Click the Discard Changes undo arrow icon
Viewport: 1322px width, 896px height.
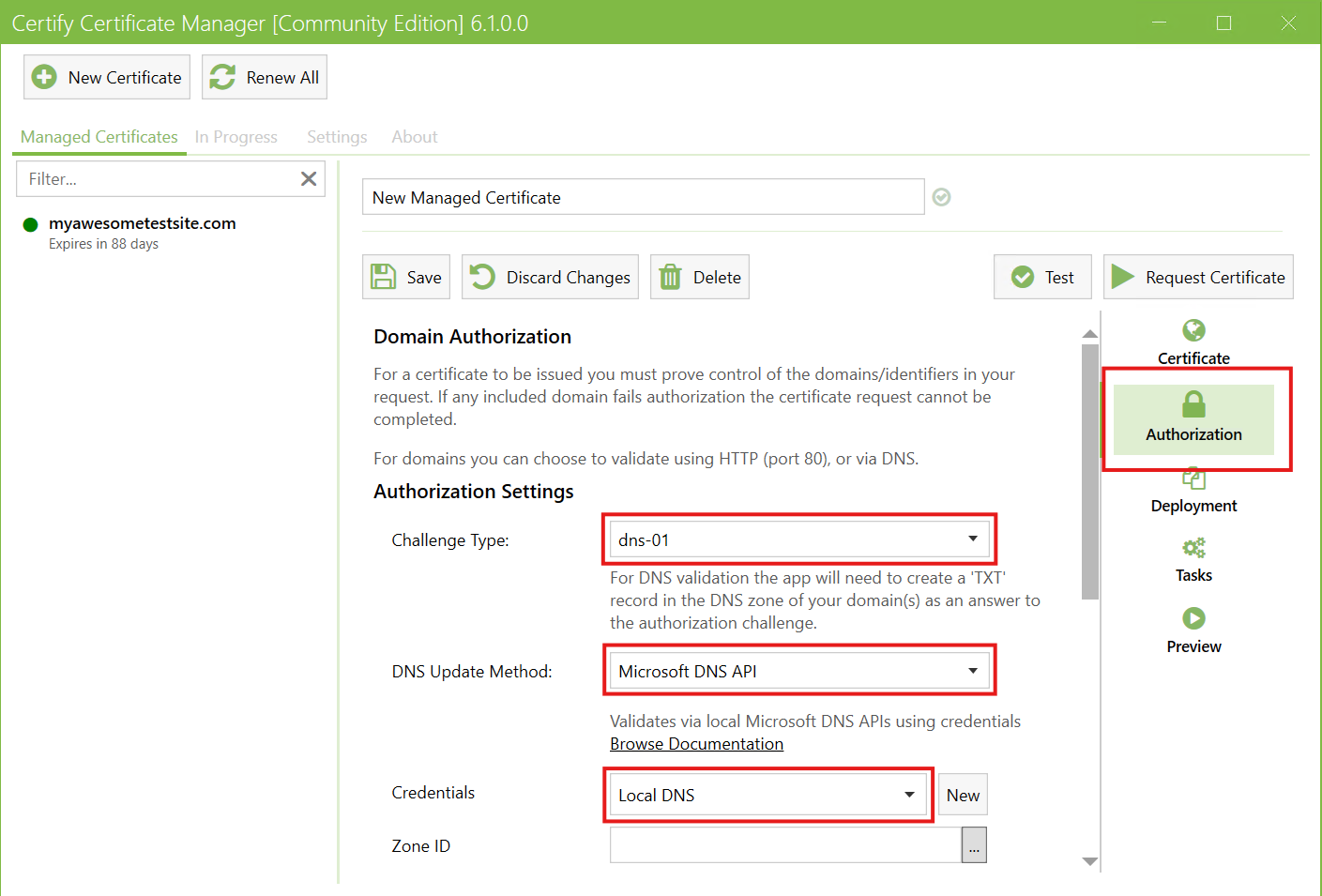[482, 277]
